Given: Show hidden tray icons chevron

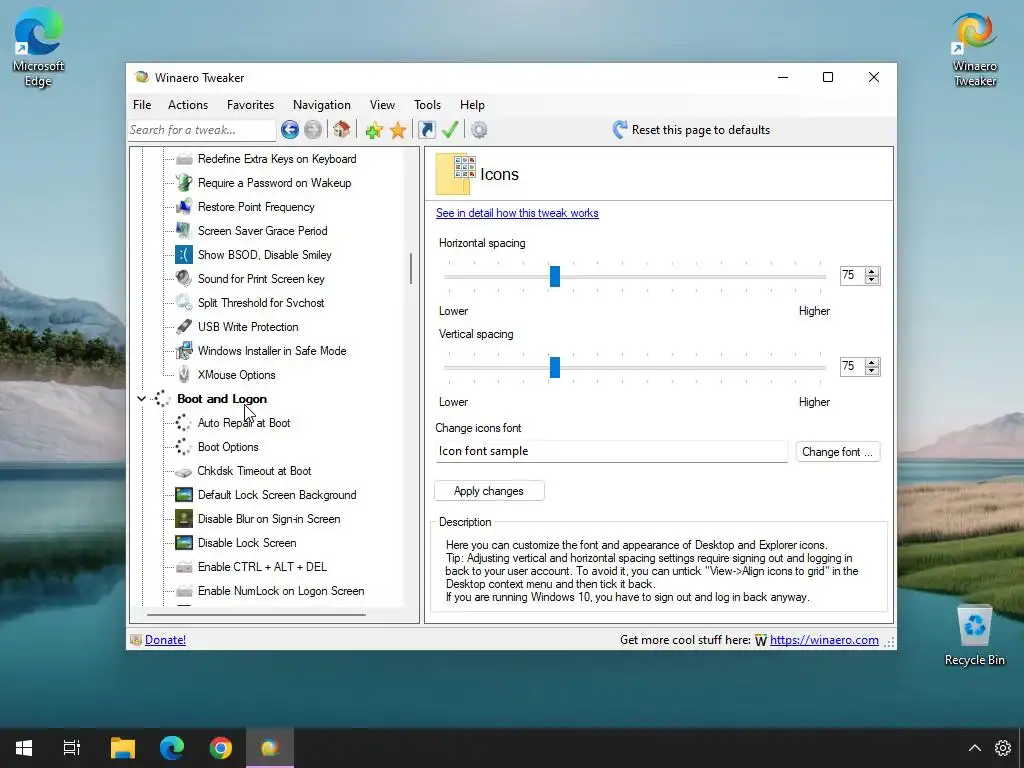Looking at the screenshot, I should pyautogui.click(x=974, y=748).
